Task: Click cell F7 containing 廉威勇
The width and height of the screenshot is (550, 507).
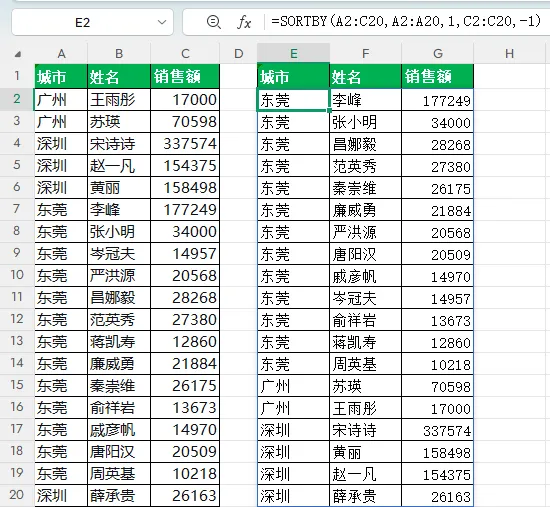Action: pyautogui.click(x=365, y=210)
